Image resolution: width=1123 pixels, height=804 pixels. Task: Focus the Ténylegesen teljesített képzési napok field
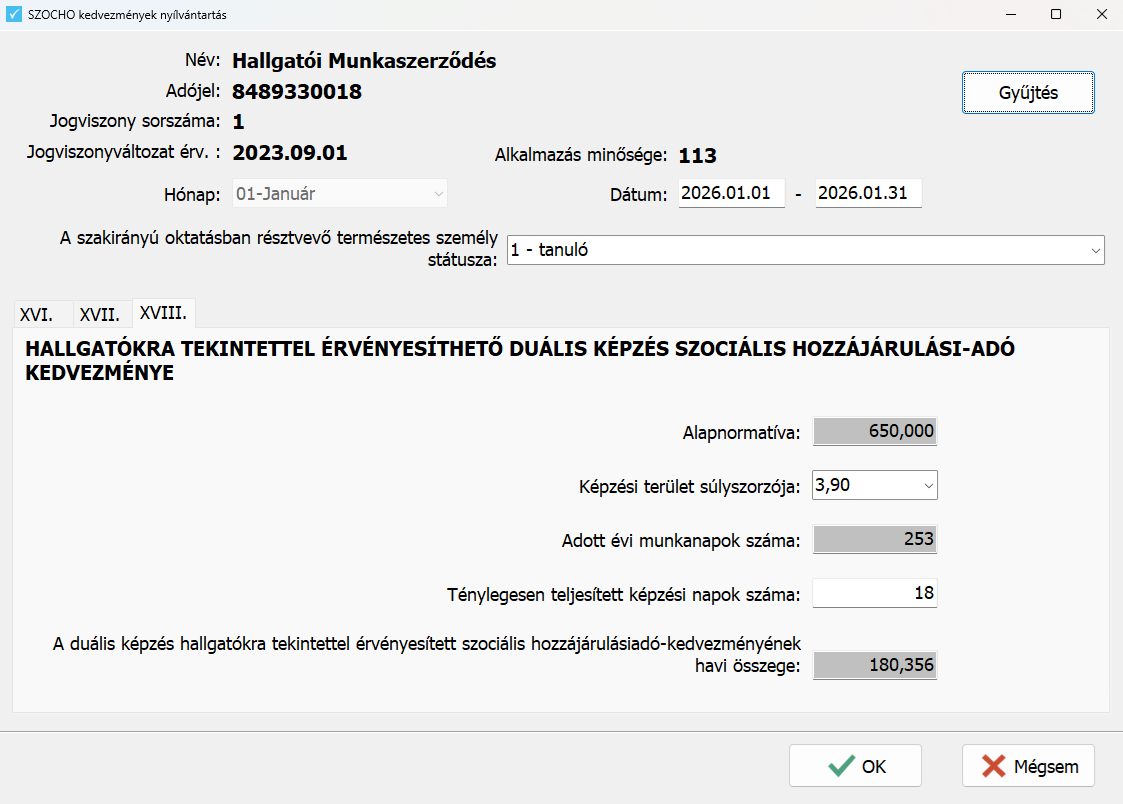tap(875, 594)
